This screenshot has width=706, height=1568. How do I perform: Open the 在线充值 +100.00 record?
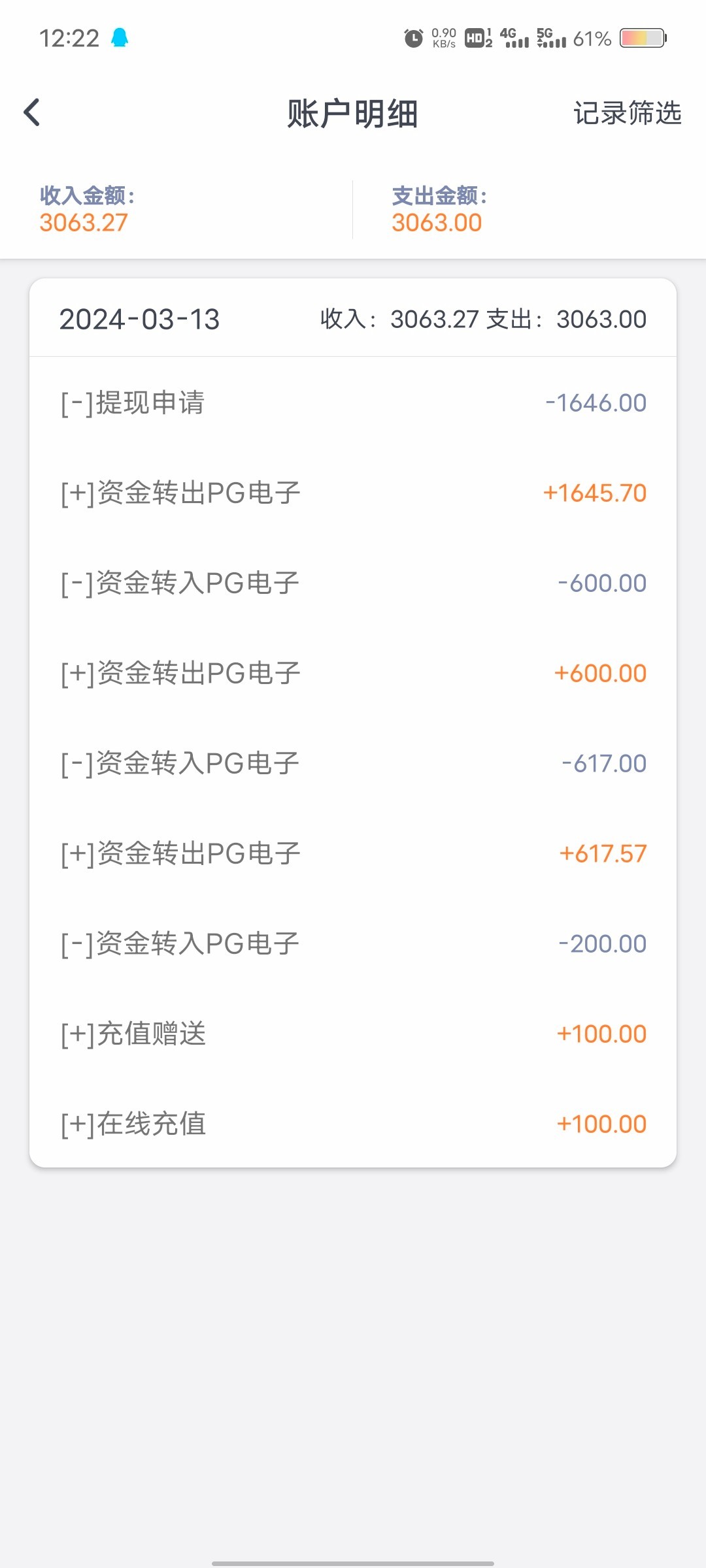click(353, 1124)
